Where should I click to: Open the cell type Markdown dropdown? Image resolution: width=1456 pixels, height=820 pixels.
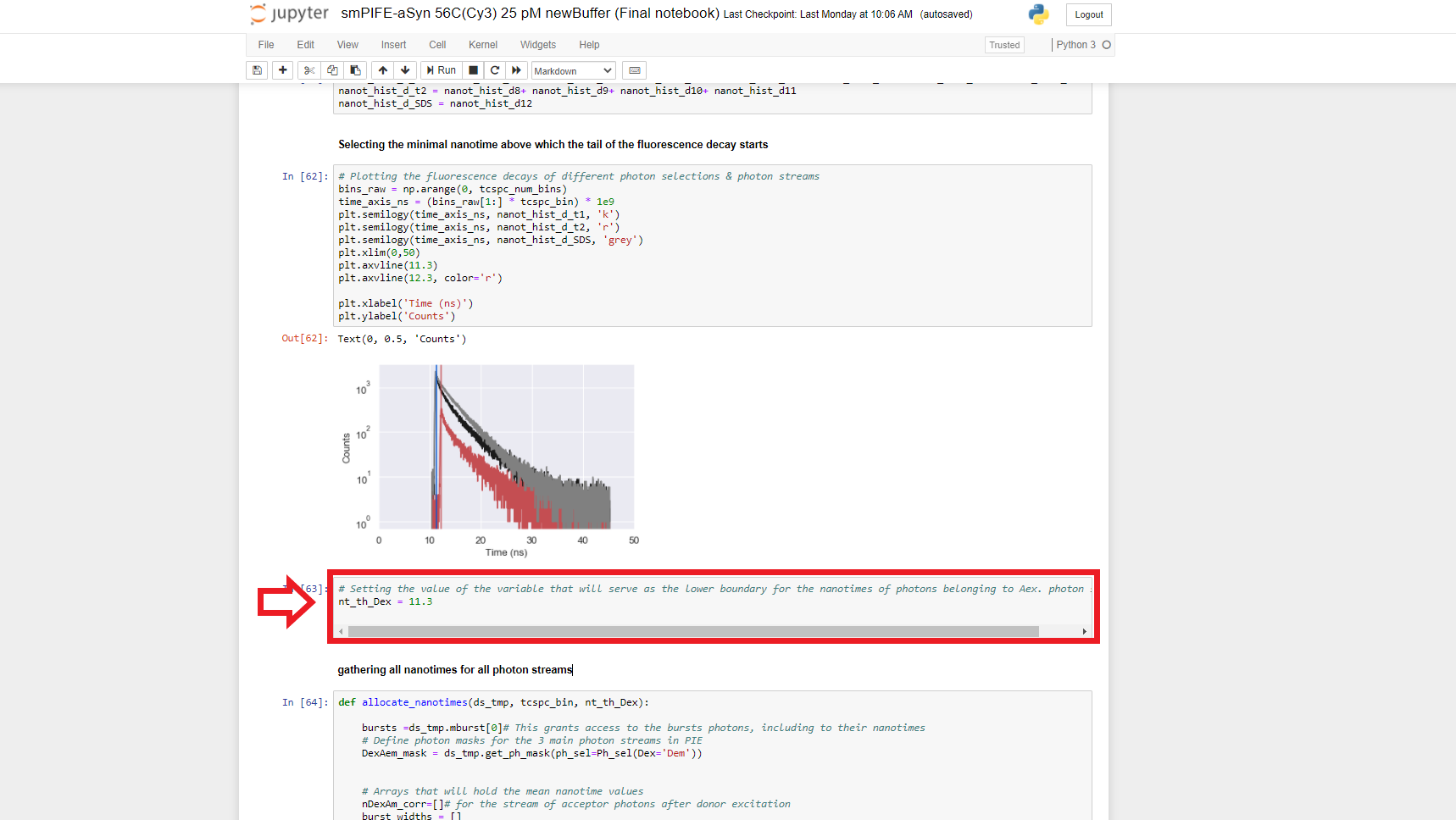[x=573, y=71]
